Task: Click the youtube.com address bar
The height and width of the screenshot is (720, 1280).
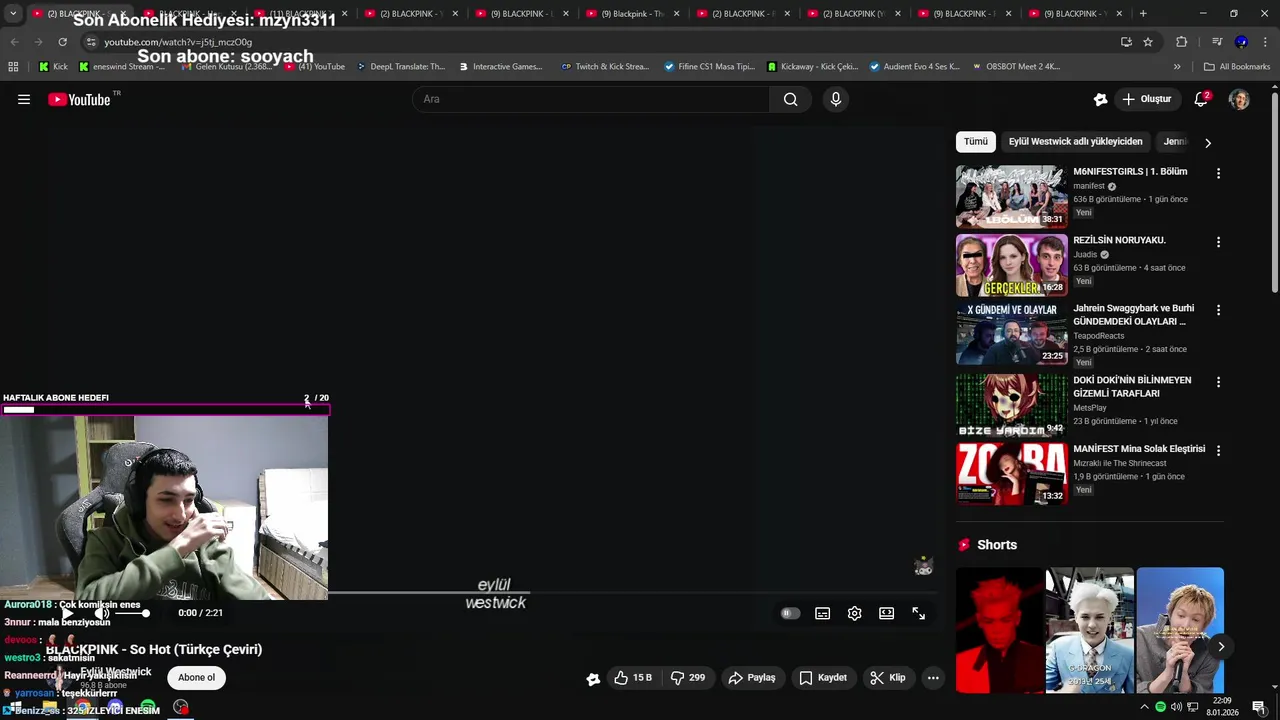Action: click(x=600, y=42)
